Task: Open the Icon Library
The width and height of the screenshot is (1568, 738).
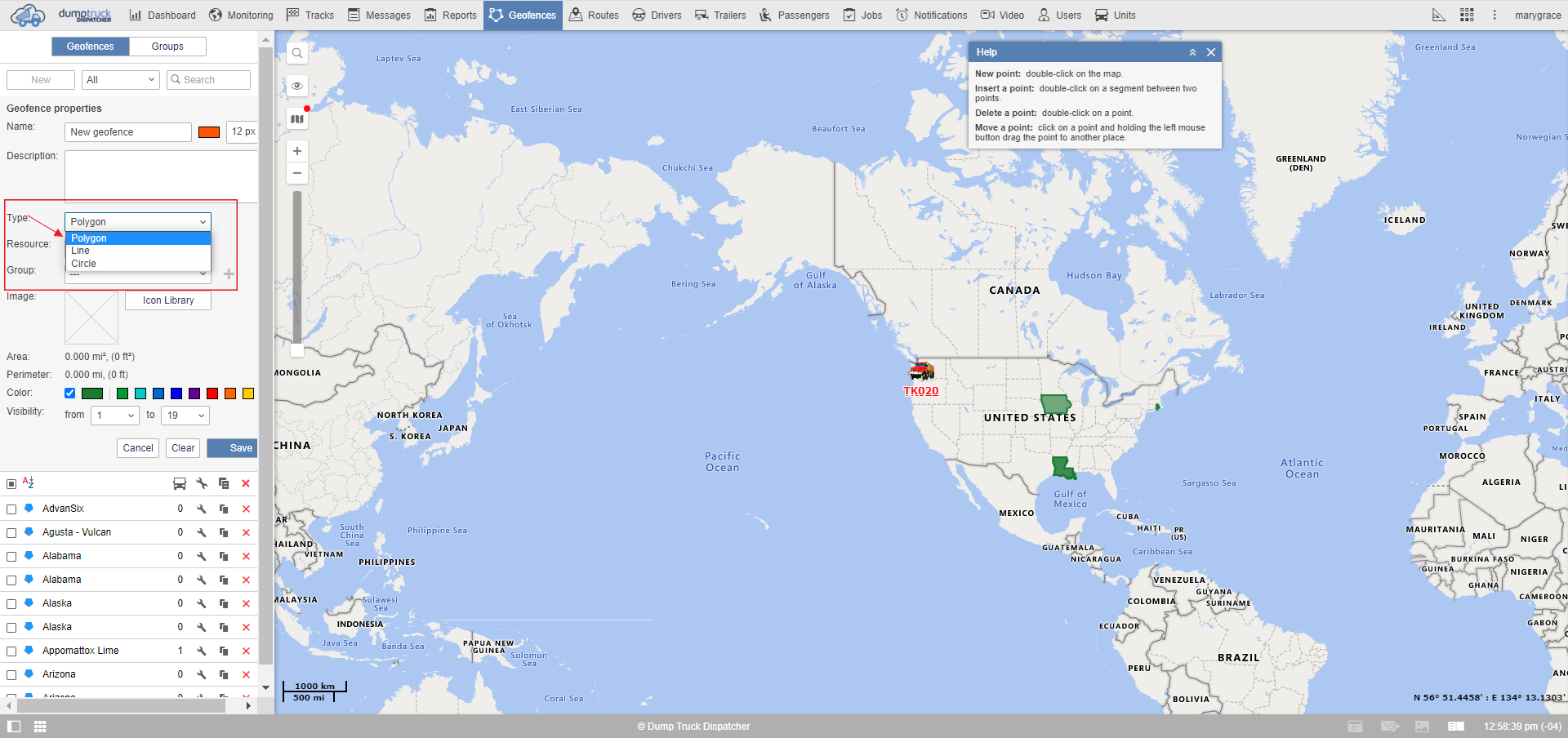Action: coord(167,300)
